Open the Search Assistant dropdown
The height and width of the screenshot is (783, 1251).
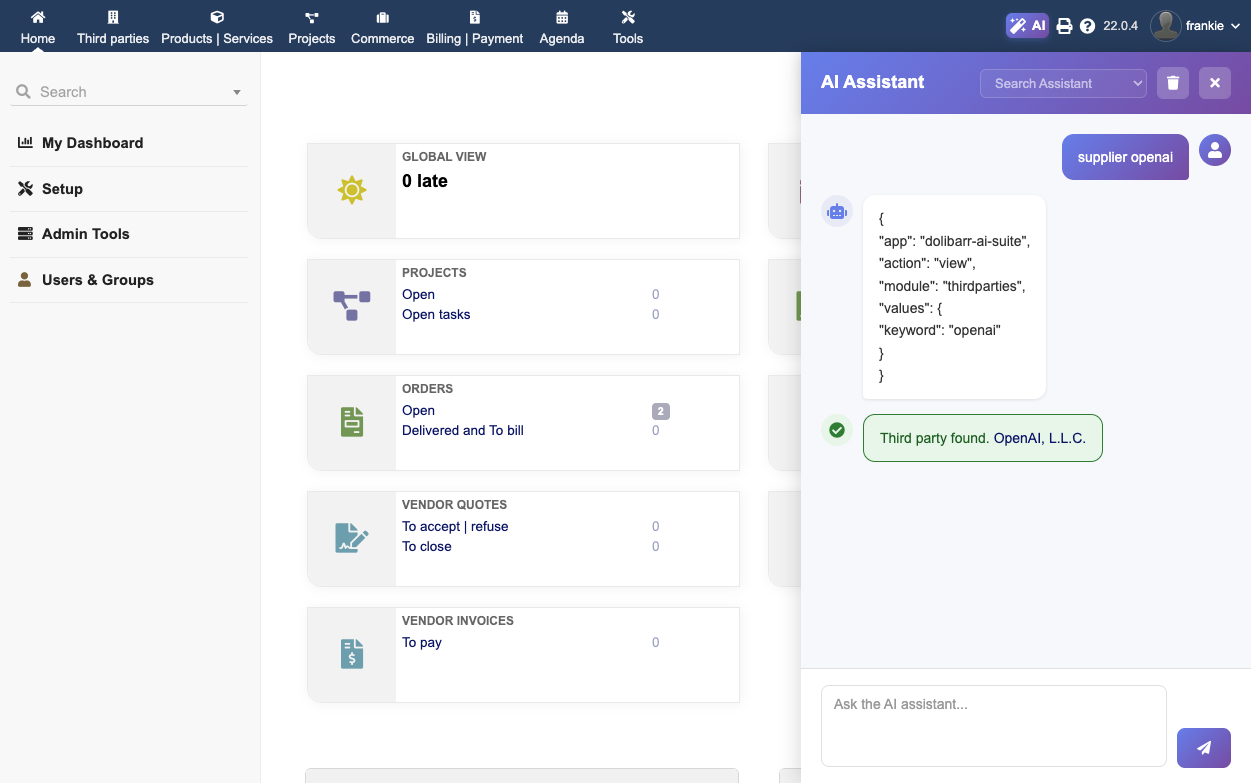(1062, 83)
